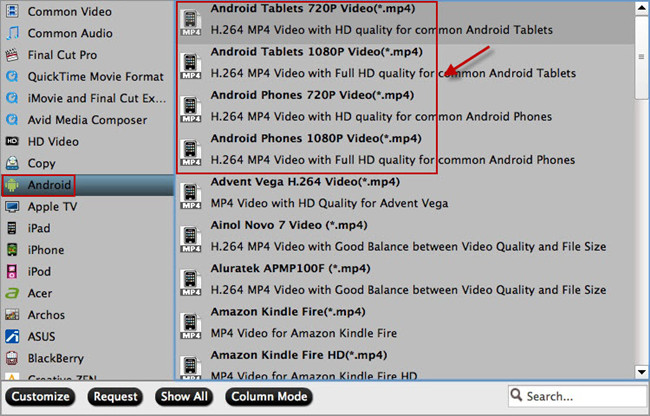Click the Final Cut Pro clapperboard icon

[12, 55]
